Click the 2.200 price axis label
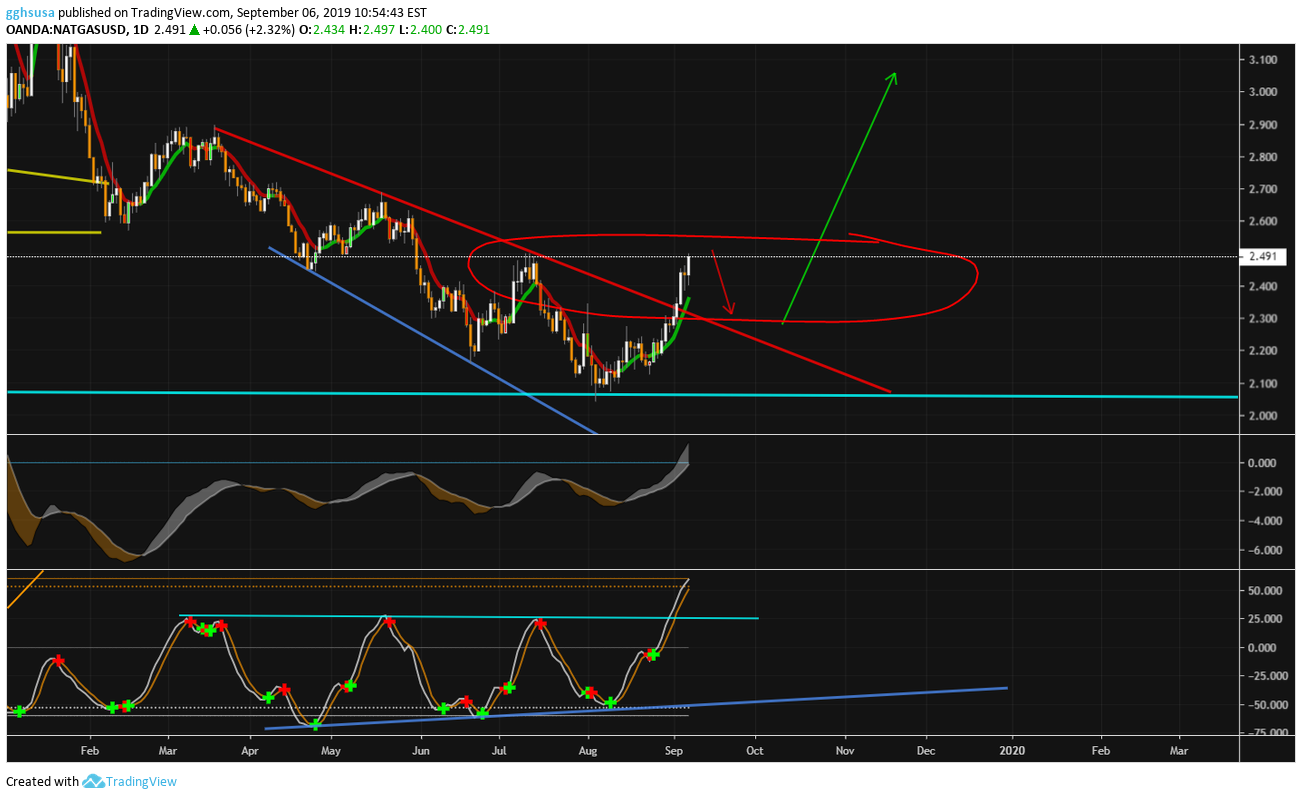 point(1263,351)
